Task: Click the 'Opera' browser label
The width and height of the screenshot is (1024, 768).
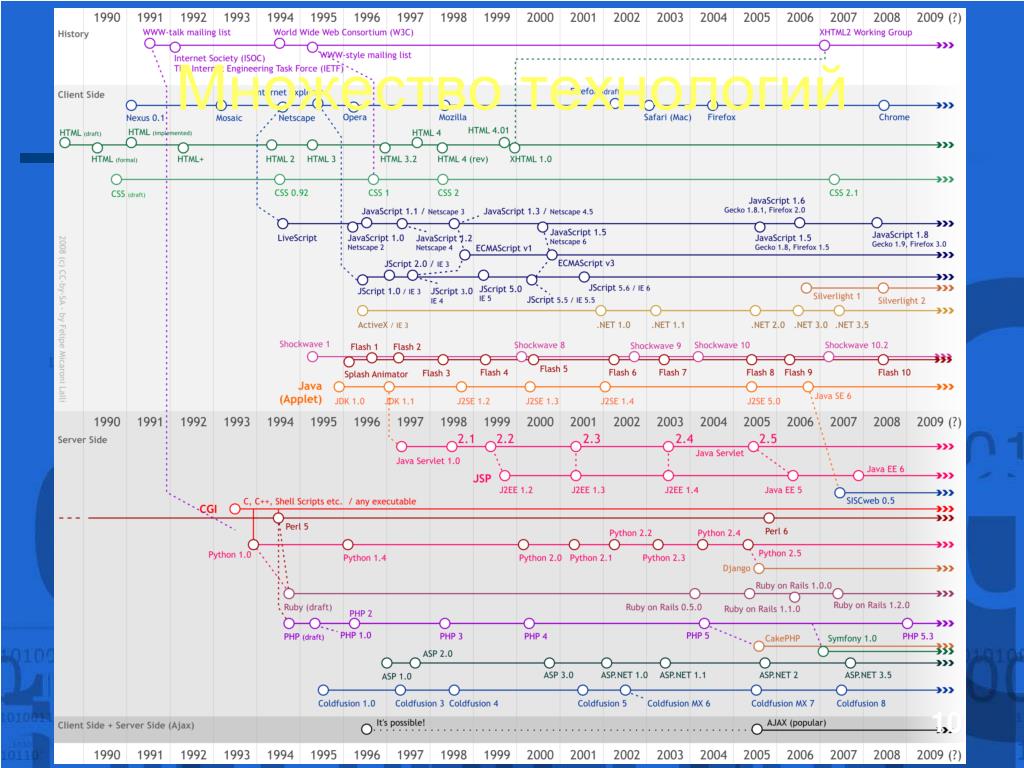Action: pyautogui.click(x=355, y=118)
